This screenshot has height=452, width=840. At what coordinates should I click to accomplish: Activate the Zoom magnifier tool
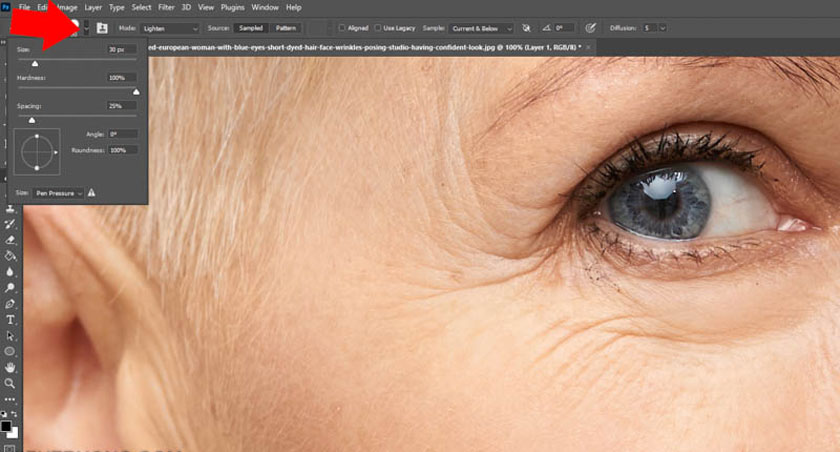[11, 383]
